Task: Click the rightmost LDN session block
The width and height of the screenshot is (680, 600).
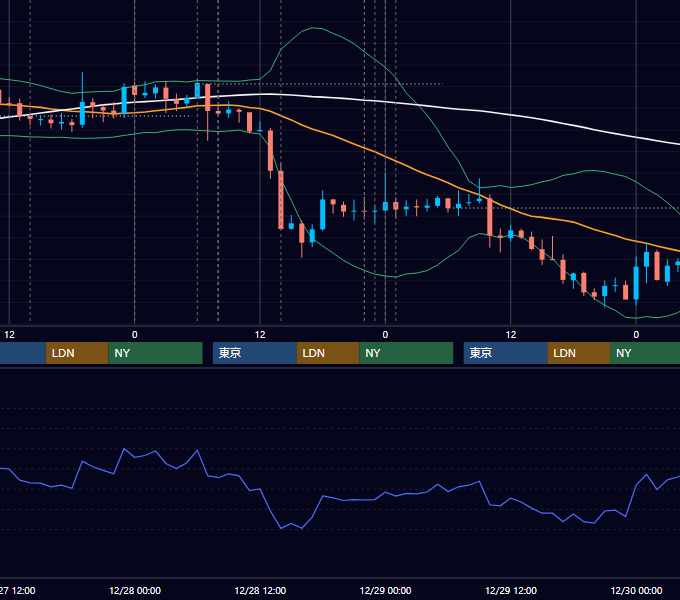Action: (579, 353)
